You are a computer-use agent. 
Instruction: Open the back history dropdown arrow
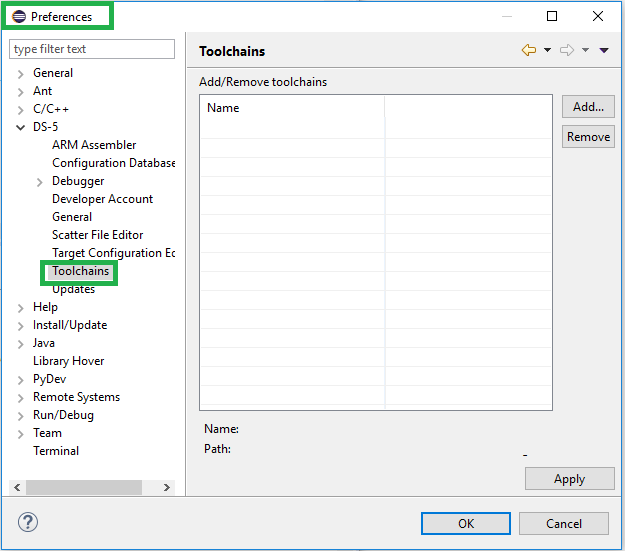(547, 50)
